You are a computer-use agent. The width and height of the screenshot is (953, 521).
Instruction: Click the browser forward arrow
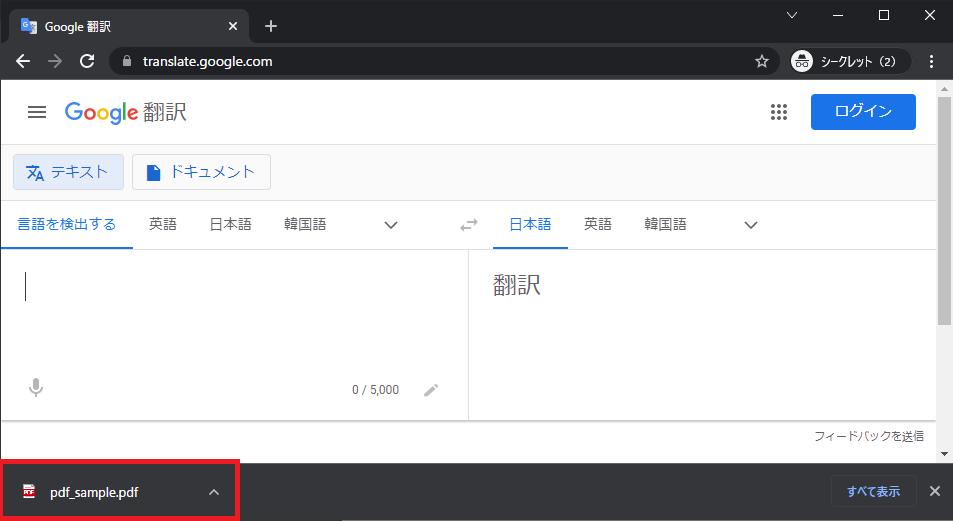[x=55, y=61]
